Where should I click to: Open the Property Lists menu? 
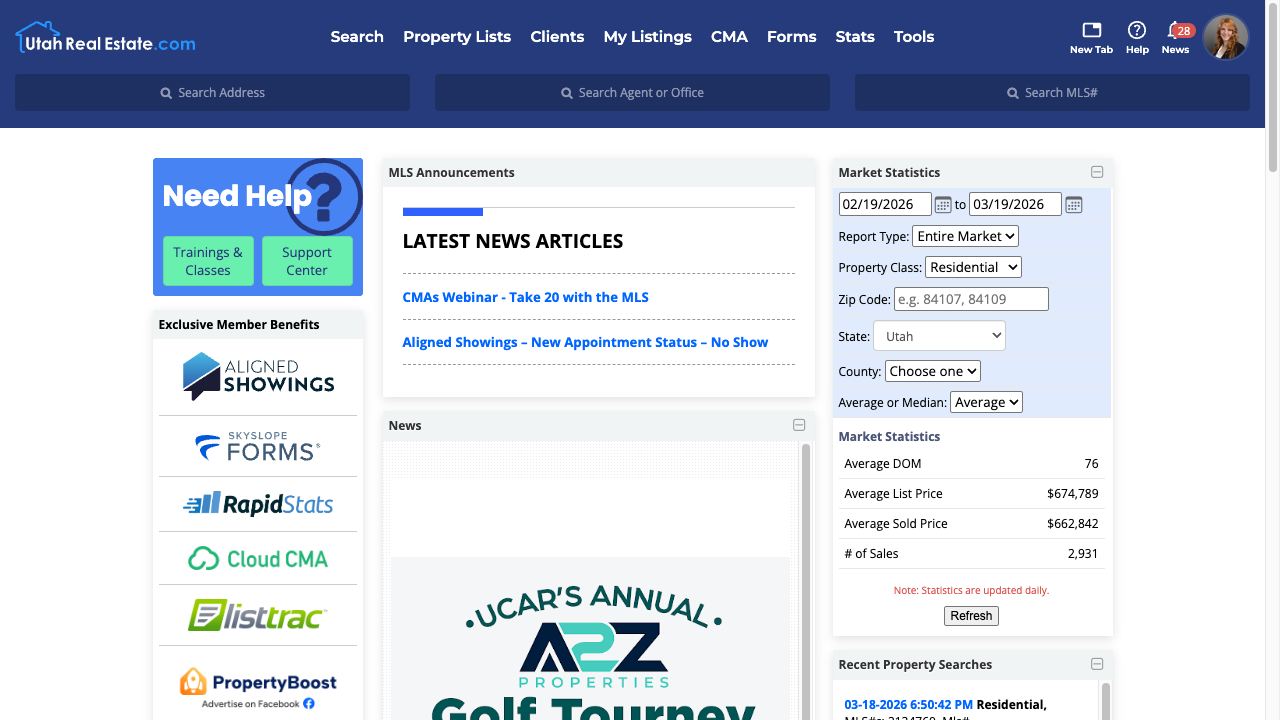457,37
